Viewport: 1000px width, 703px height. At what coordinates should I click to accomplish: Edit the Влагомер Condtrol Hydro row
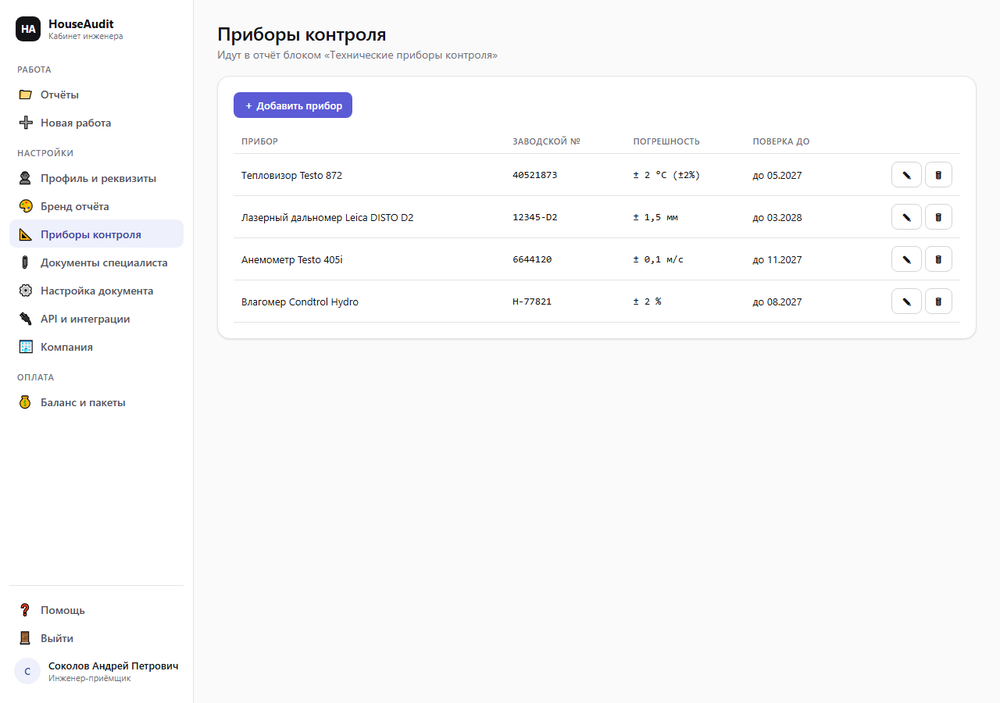pyautogui.click(x=906, y=301)
